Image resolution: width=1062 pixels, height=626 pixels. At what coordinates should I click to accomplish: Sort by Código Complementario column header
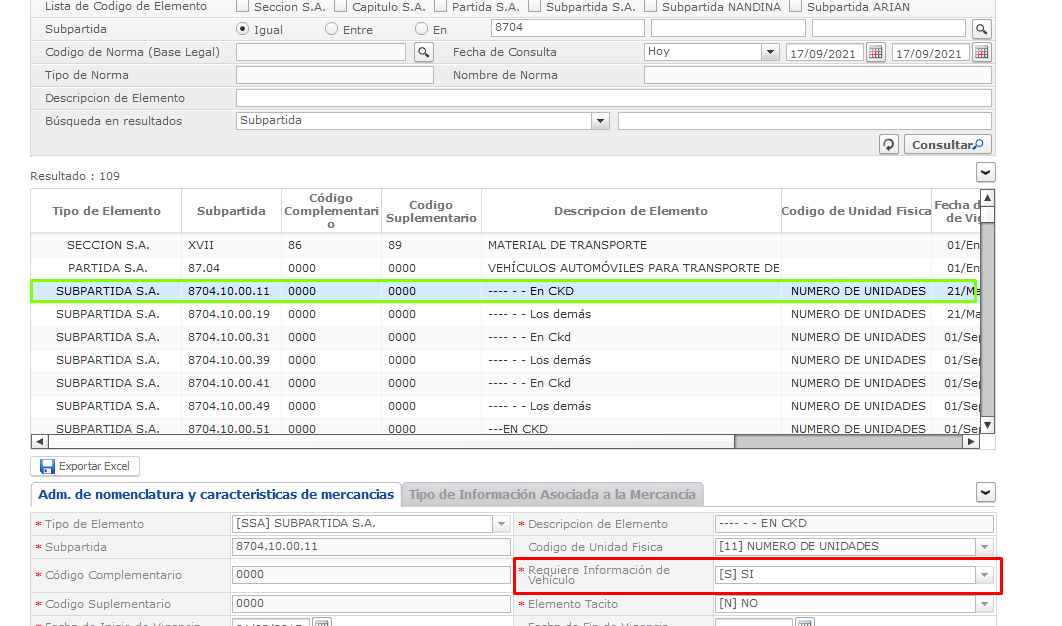tap(331, 211)
